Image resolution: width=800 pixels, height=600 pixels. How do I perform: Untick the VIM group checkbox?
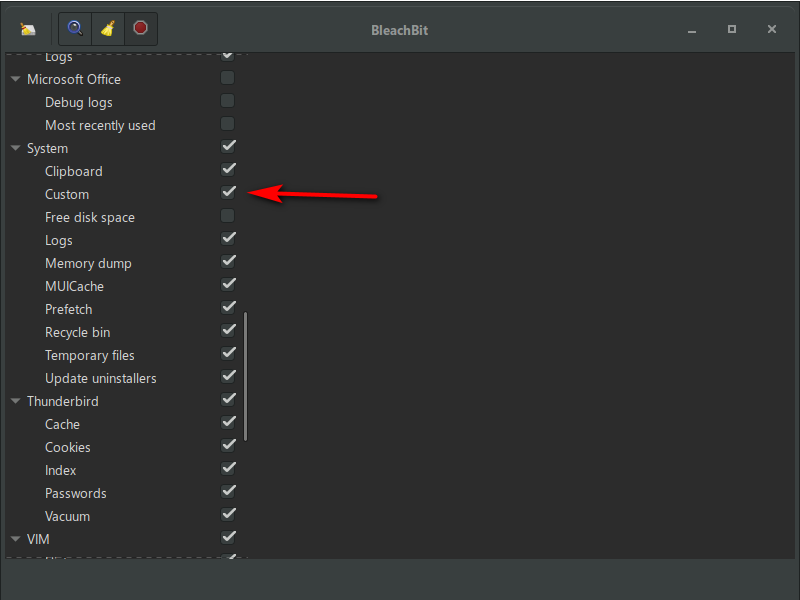tap(228, 537)
